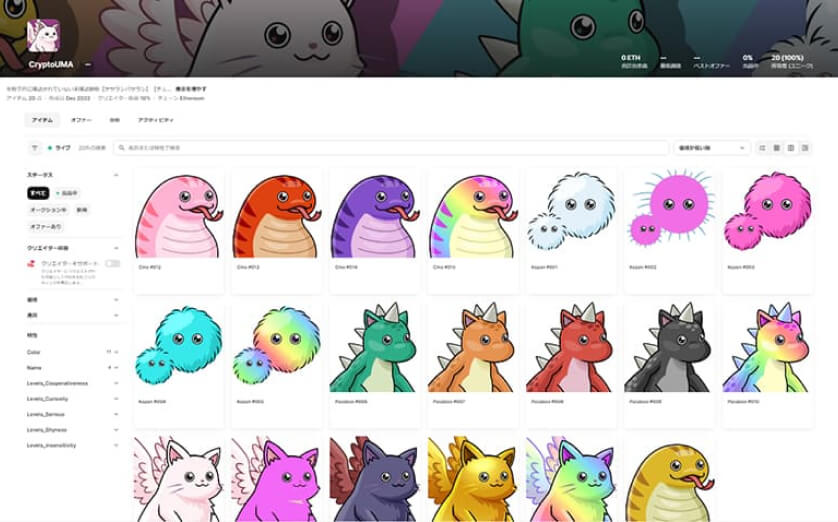Switch to the mosaic view layout icon
Viewport: 838px width, 522px height.
click(x=805, y=148)
